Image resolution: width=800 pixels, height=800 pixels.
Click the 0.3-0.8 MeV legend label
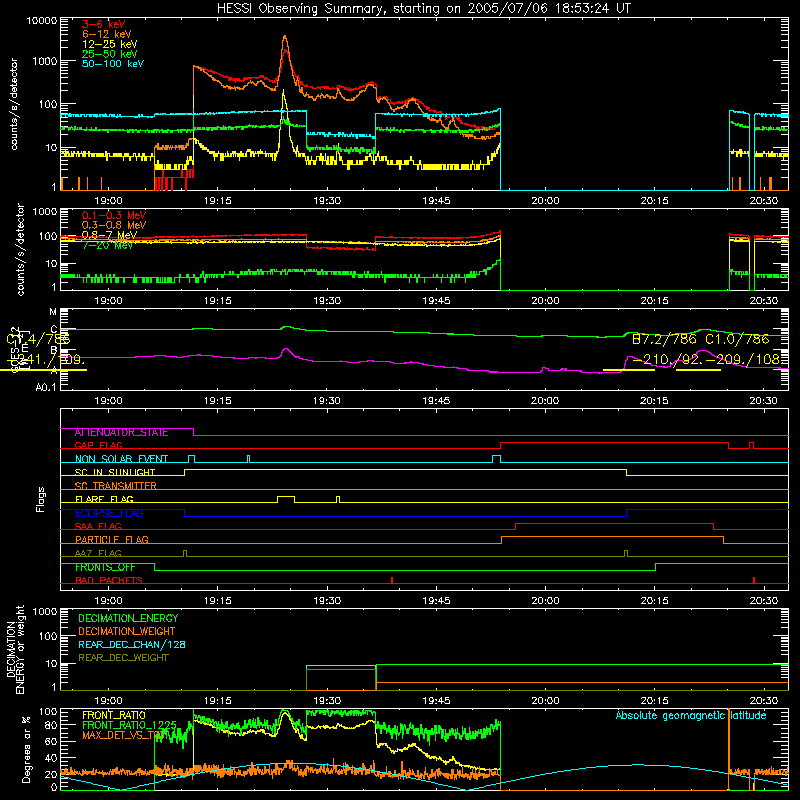pos(114,225)
